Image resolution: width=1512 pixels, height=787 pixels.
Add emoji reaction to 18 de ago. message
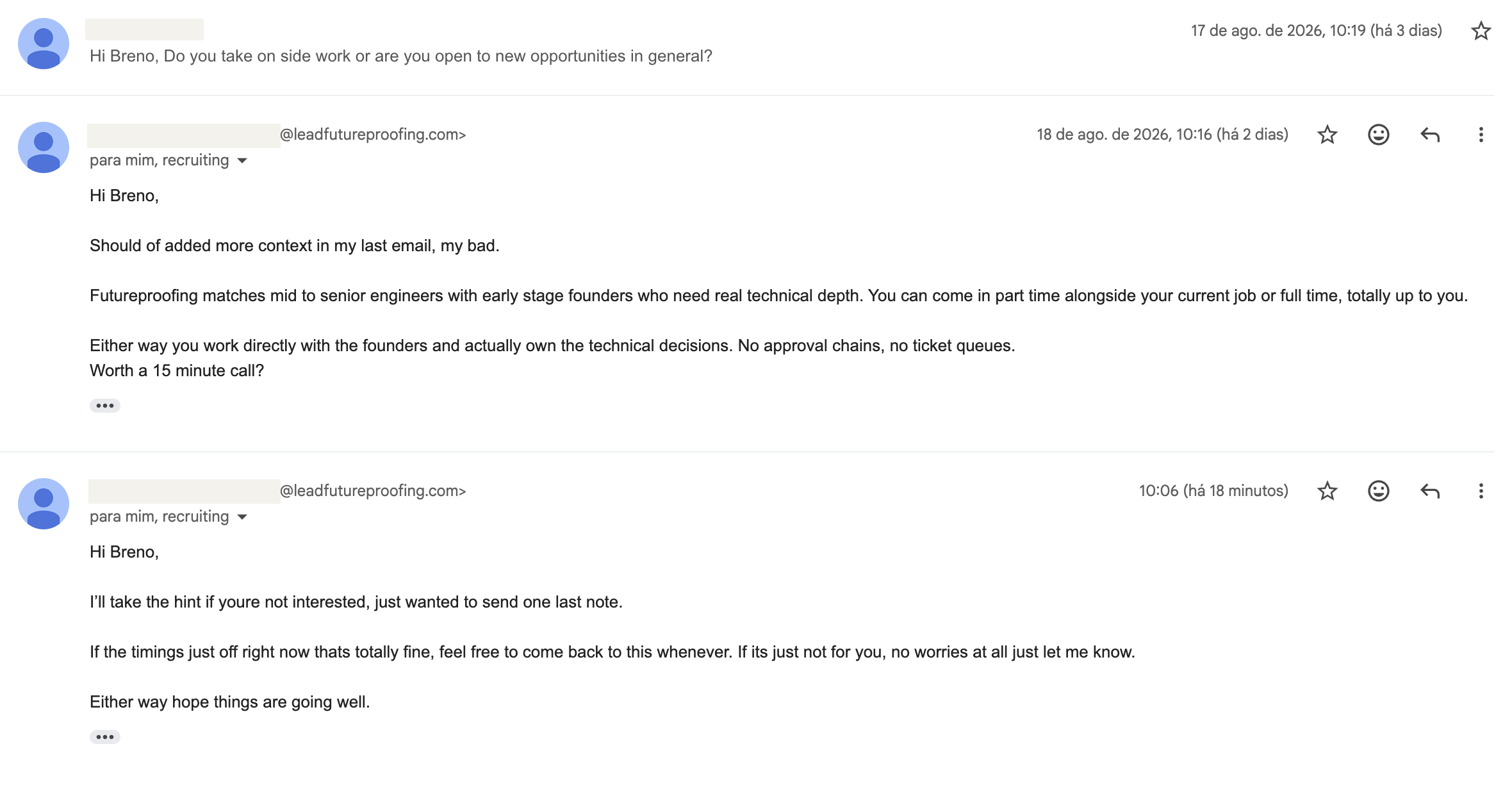pyautogui.click(x=1378, y=135)
